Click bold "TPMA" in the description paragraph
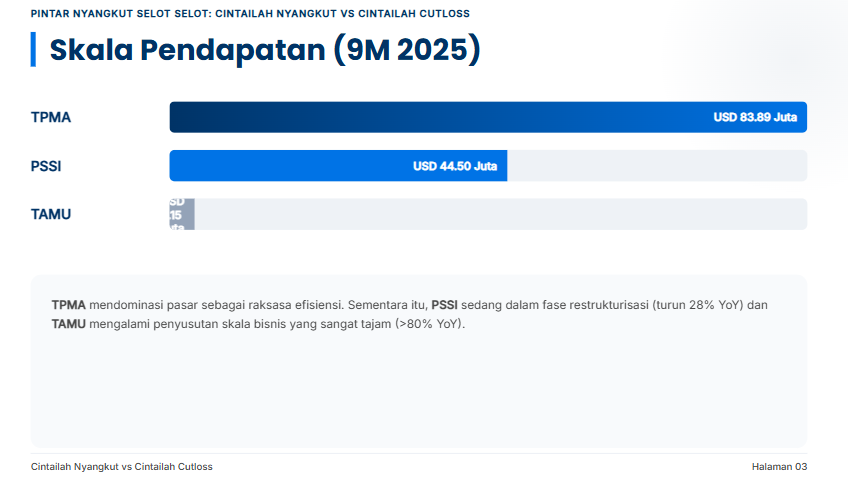This screenshot has width=848, height=488. coord(68,305)
